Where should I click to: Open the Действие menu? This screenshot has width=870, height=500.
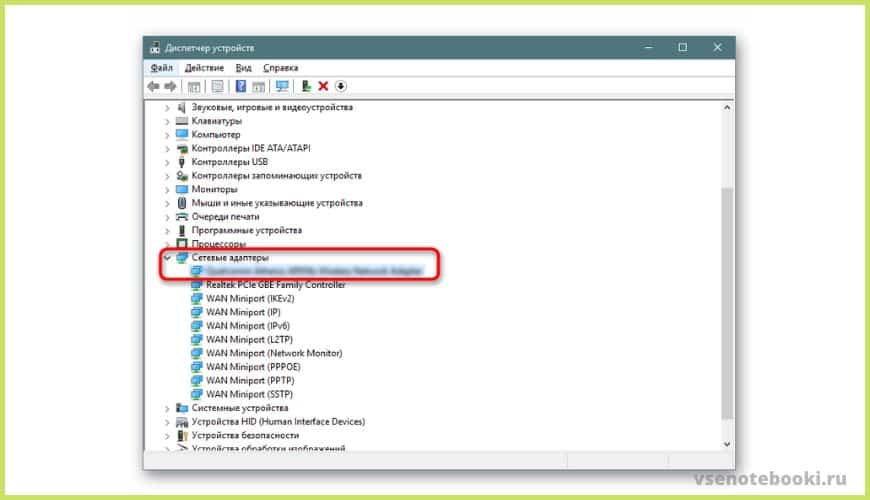tap(204, 68)
